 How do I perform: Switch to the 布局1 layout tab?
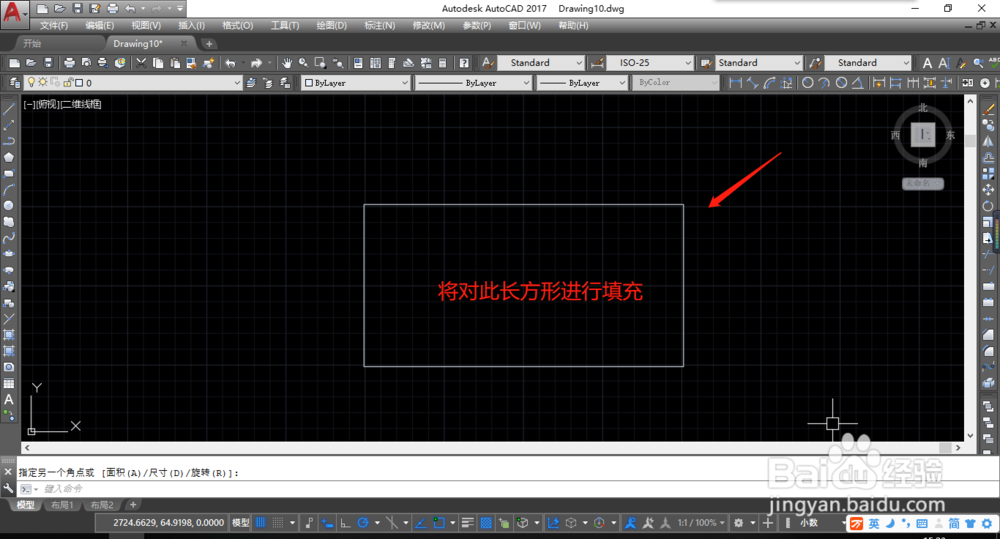[62, 505]
